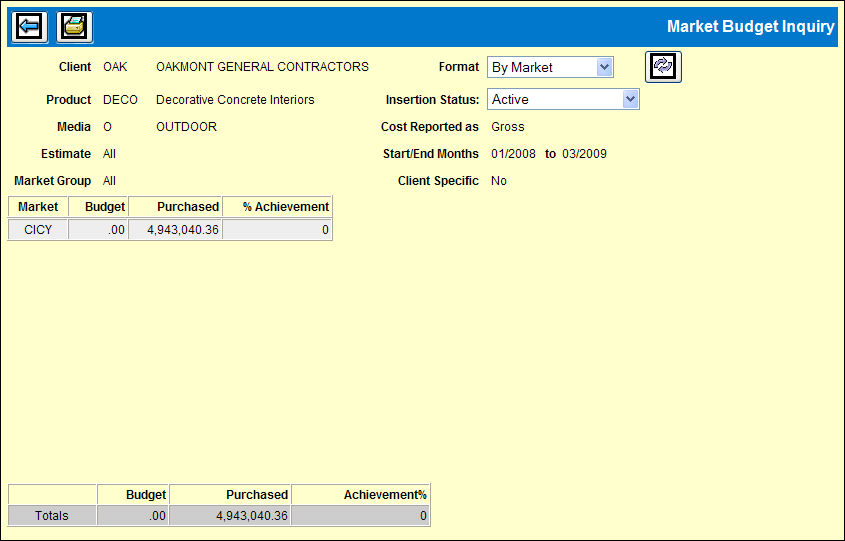
Task: Click the % Achievement column header
Action: (x=278, y=207)
